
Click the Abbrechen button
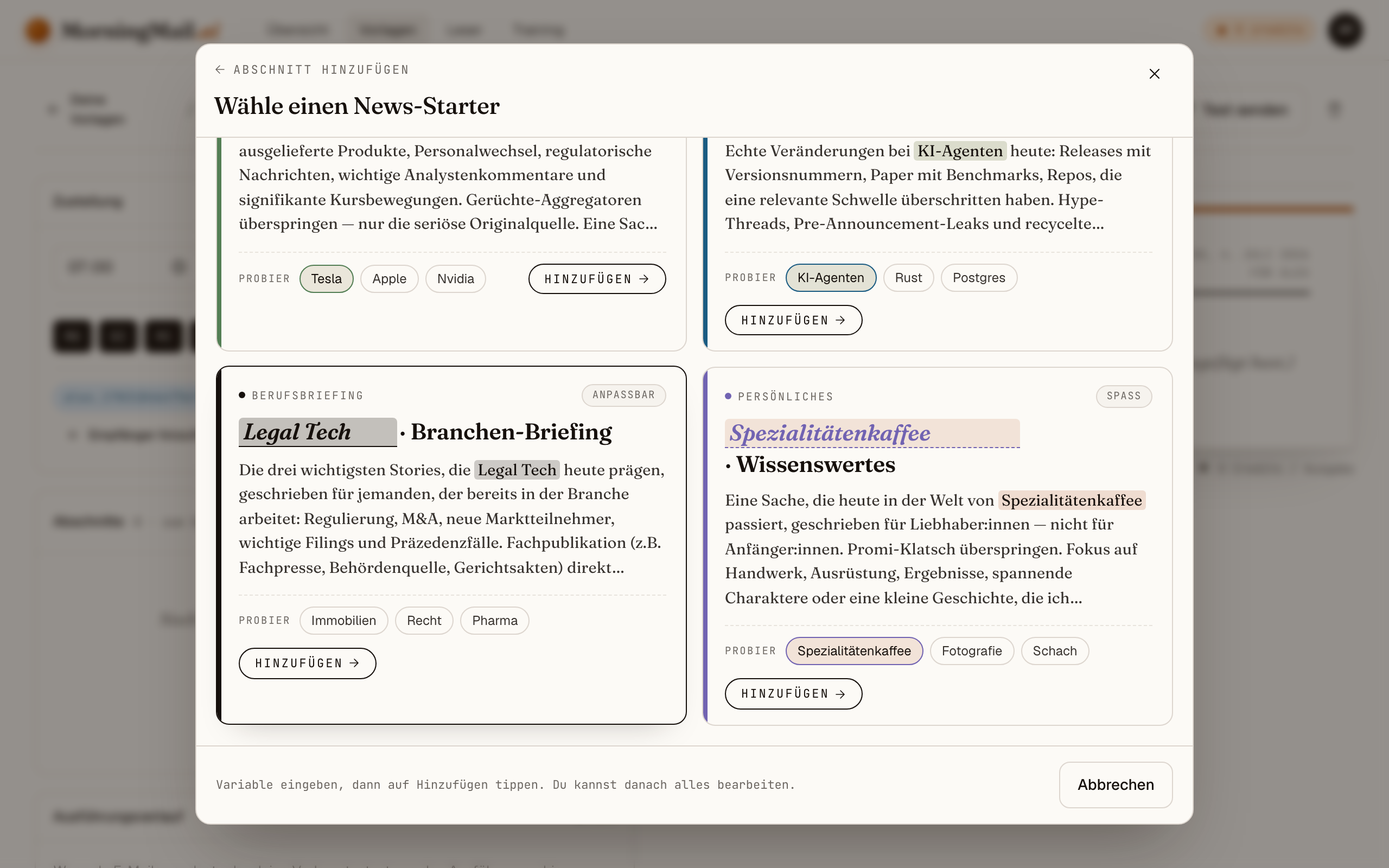pos(1115,784)
